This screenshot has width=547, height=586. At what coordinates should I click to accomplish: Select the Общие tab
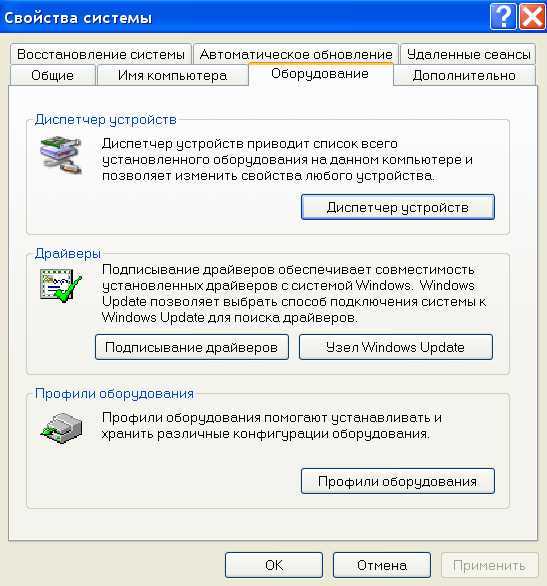pyautogui.click(x=52, y=75)
